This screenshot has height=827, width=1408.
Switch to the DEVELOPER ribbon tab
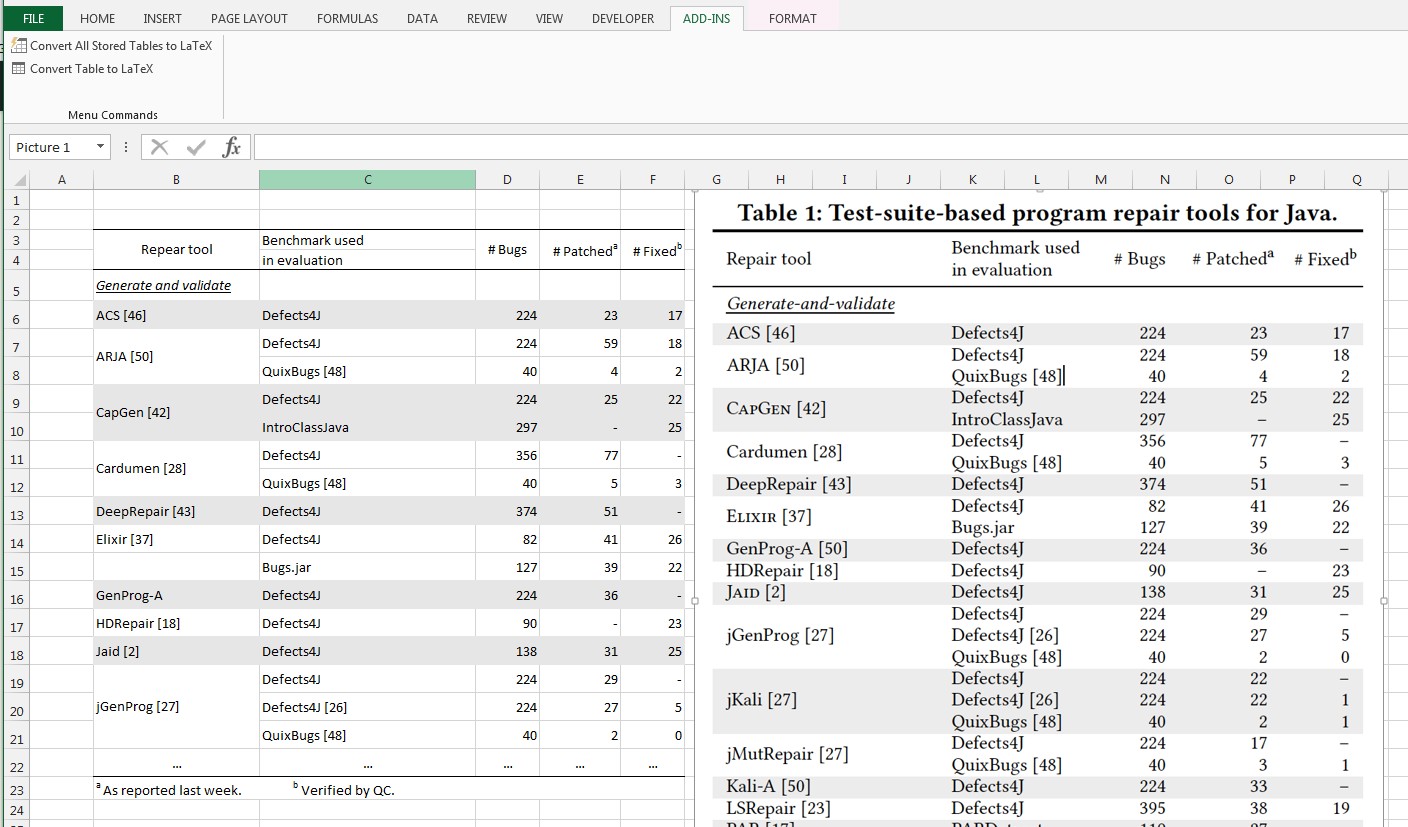622,17
